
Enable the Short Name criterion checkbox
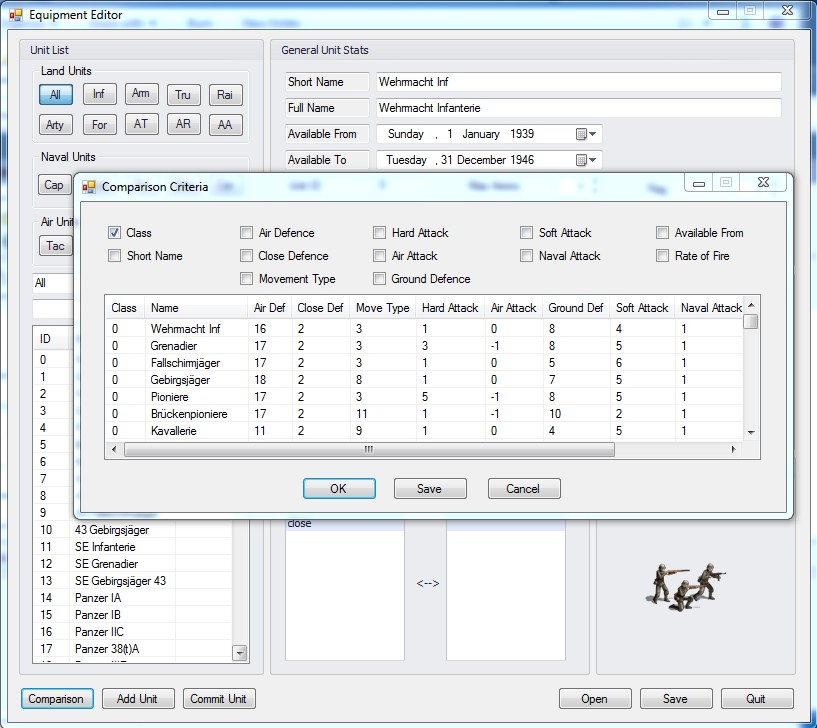(114, 256)
